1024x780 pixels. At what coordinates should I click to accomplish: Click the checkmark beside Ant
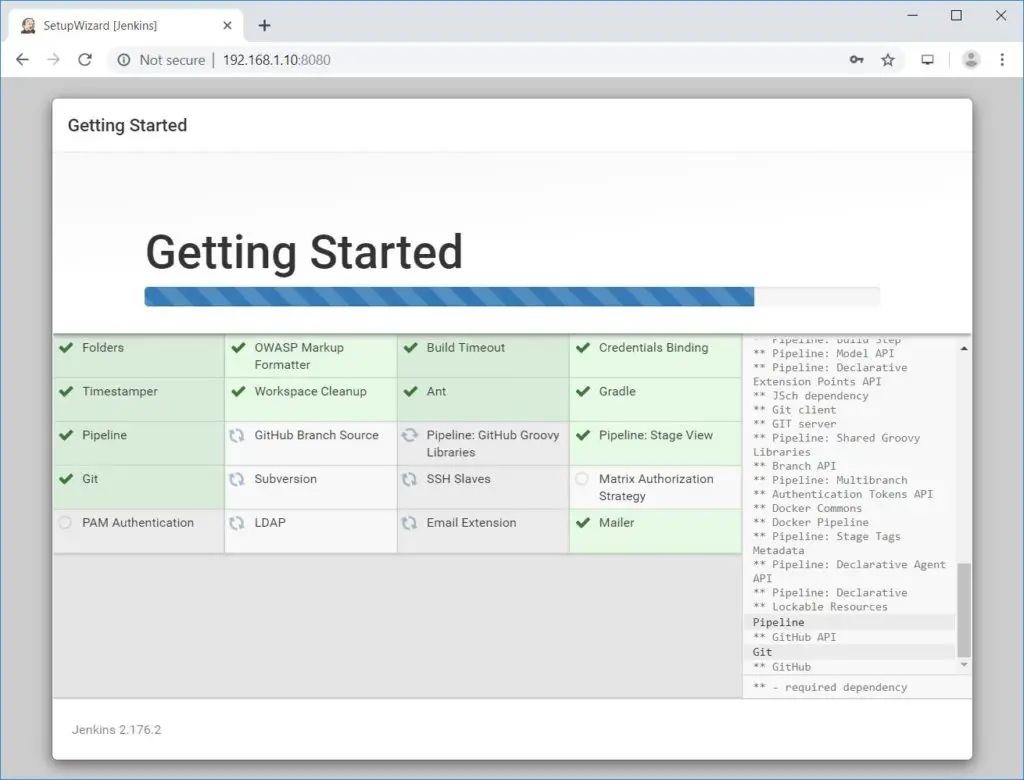(410, 391)
